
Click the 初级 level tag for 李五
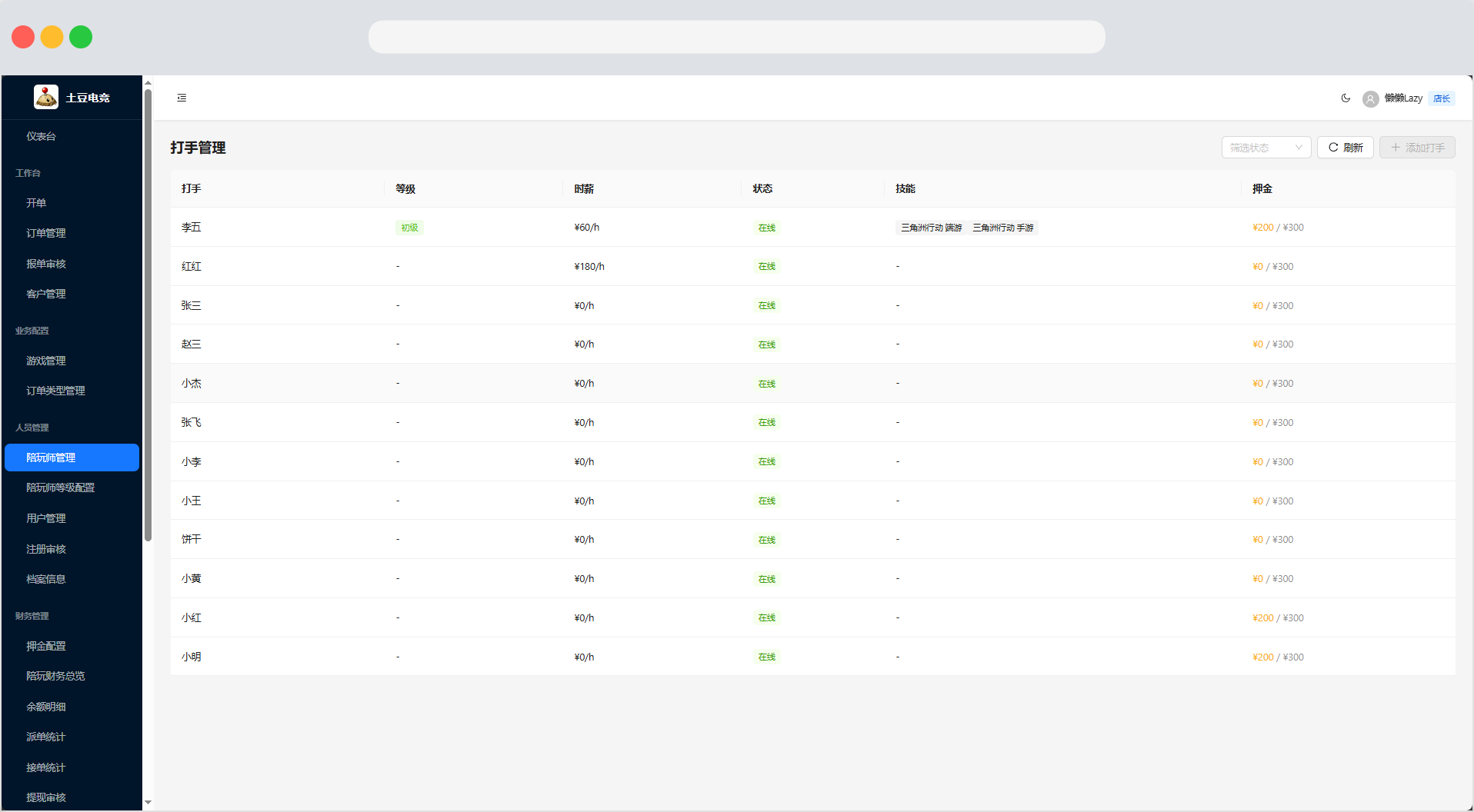[409, 228]
